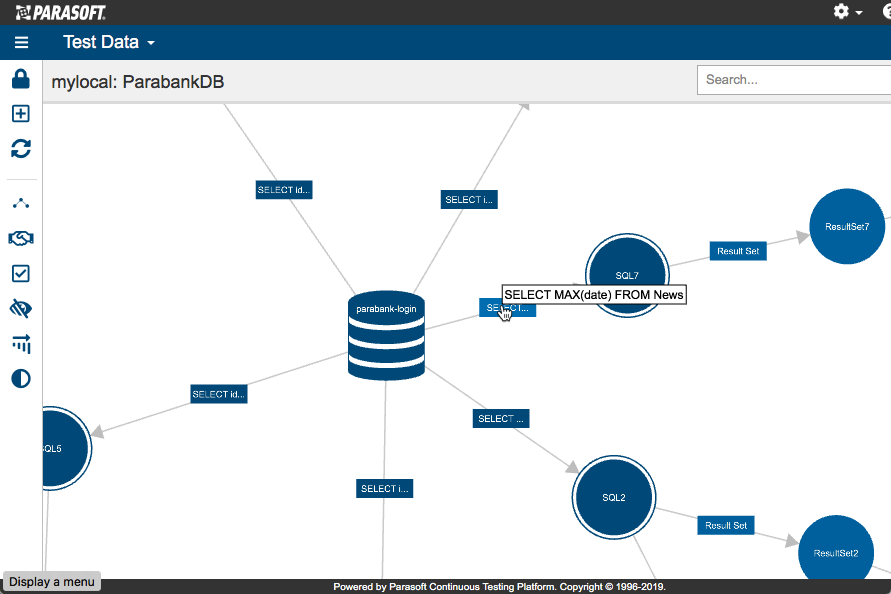Click the checked-box icon in the sidebar
Viewport: 891px width, 594px height.
tap(21, 273)
